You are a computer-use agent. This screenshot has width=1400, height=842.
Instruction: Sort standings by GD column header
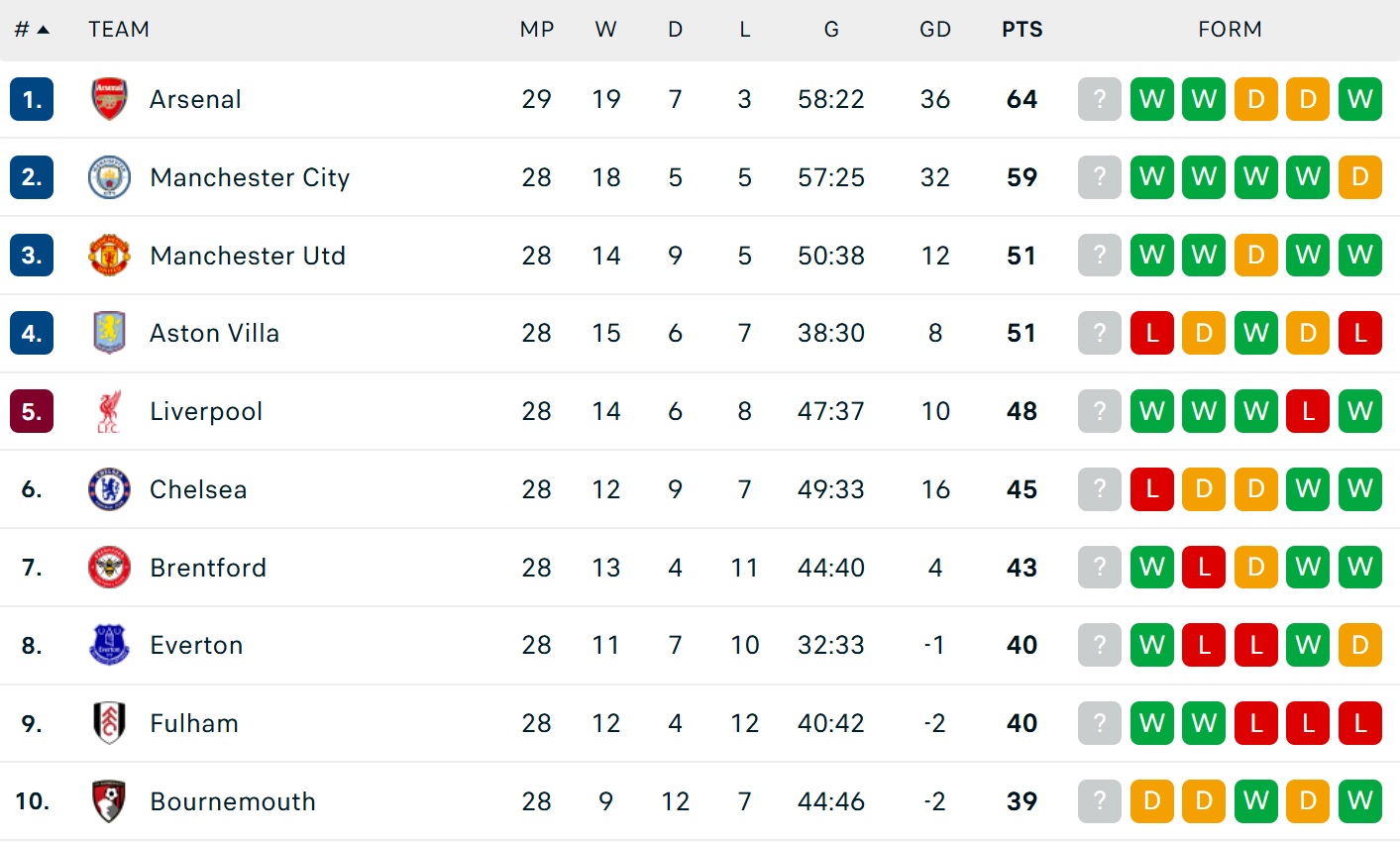(x=934, y=30)
